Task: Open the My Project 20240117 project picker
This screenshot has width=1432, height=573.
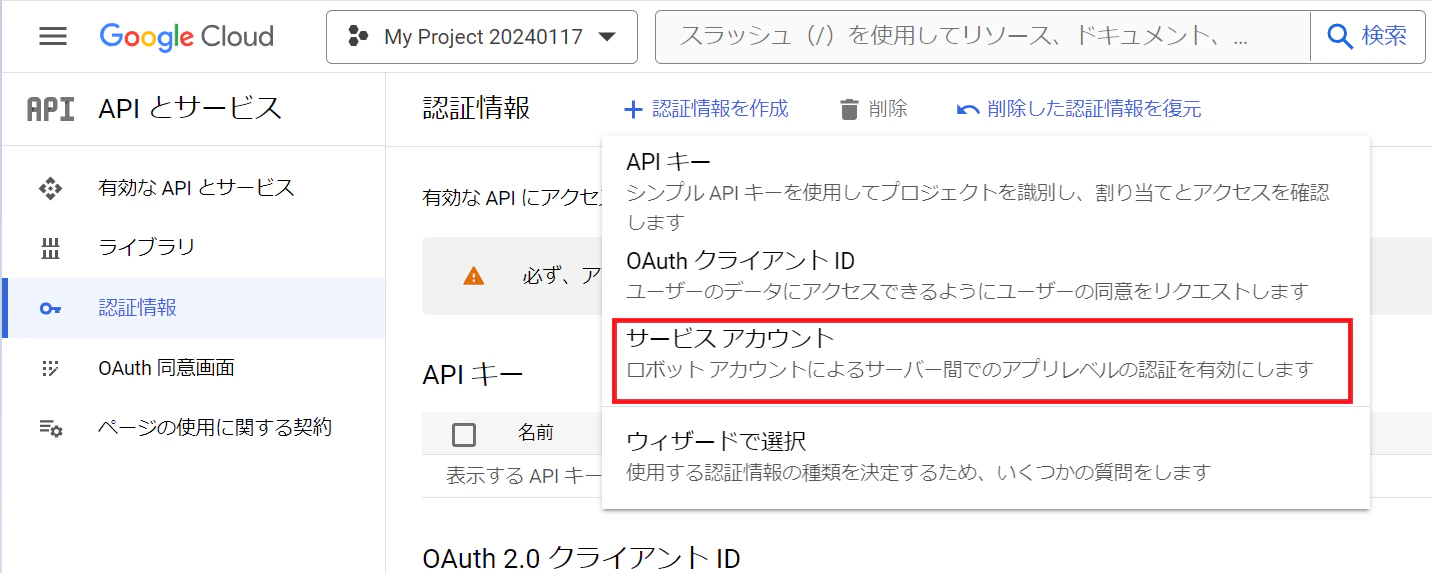Action: coord(482,37)
